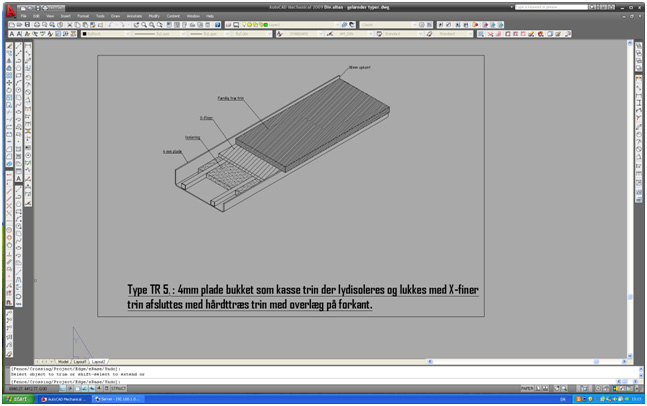Click the Windows start button

(18, 399)
